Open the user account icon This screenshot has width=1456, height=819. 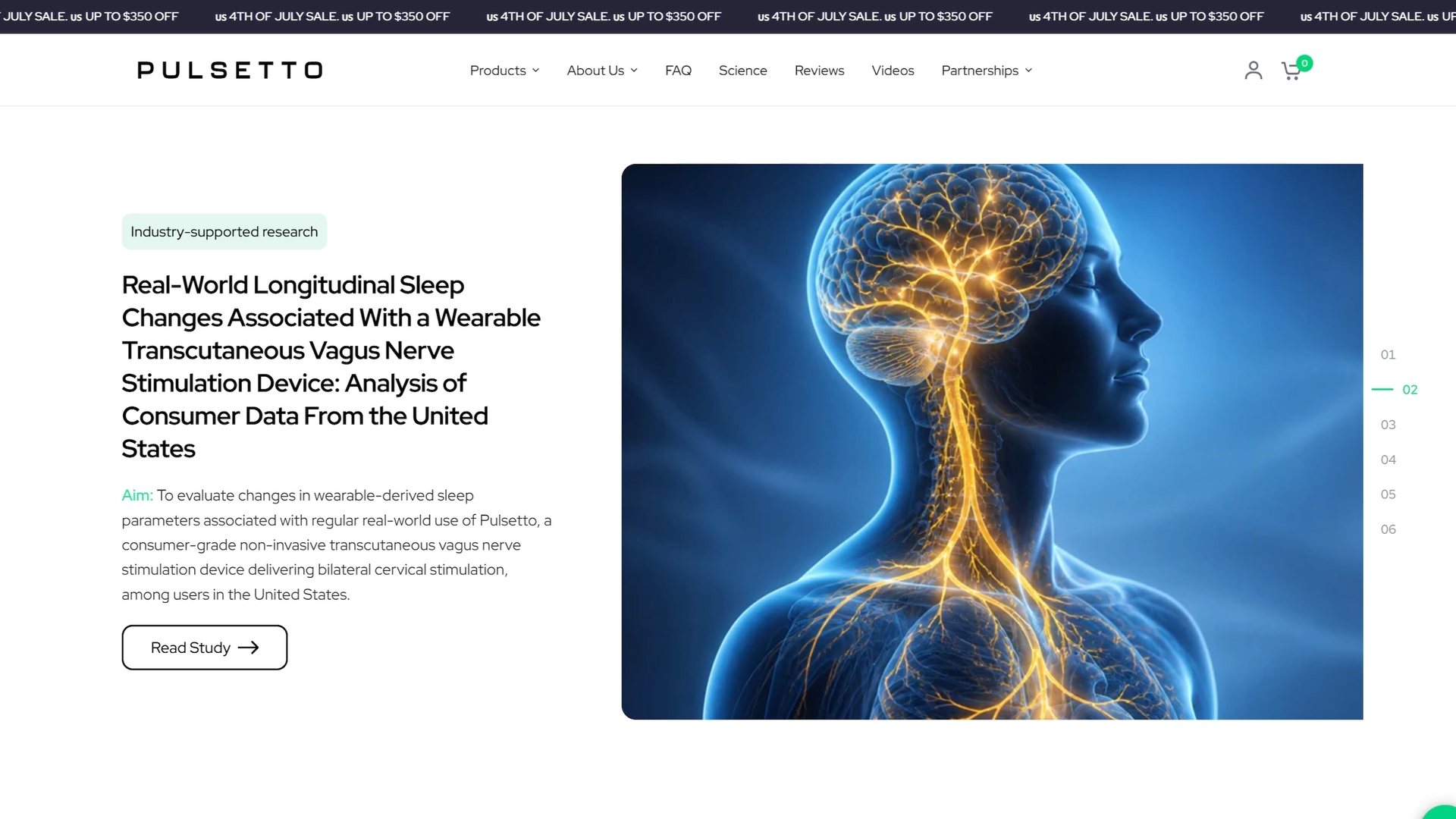(x=1254, y=71)
